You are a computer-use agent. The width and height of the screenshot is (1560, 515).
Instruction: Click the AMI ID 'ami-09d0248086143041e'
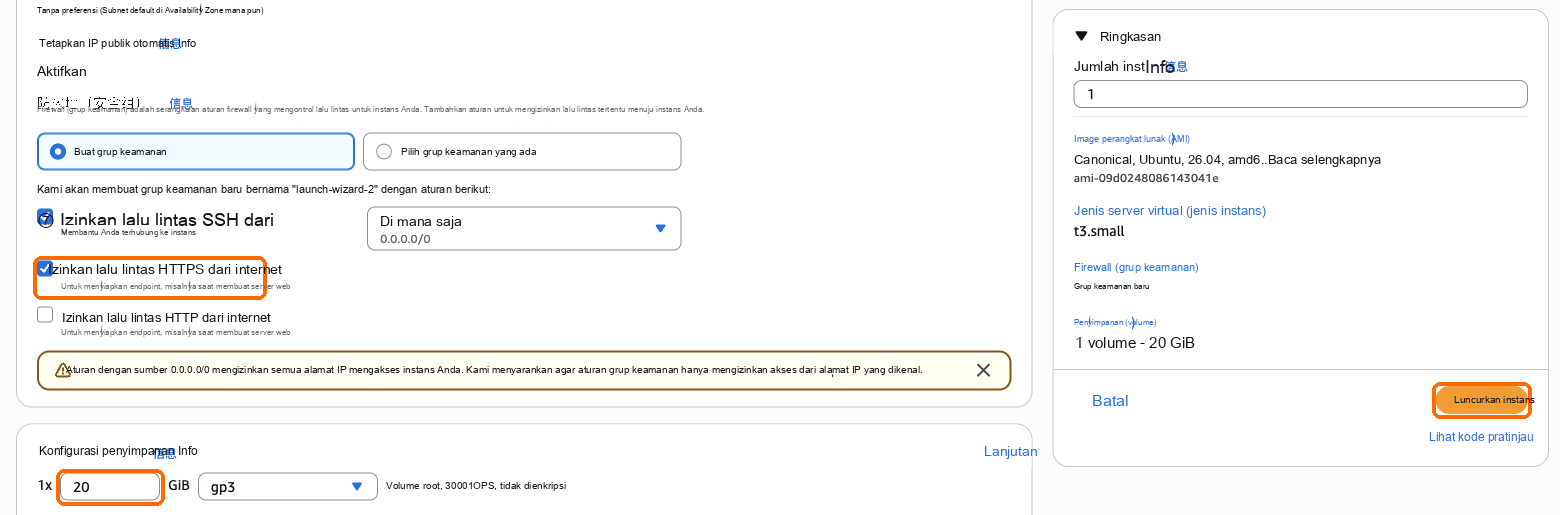coord(1146,178)
